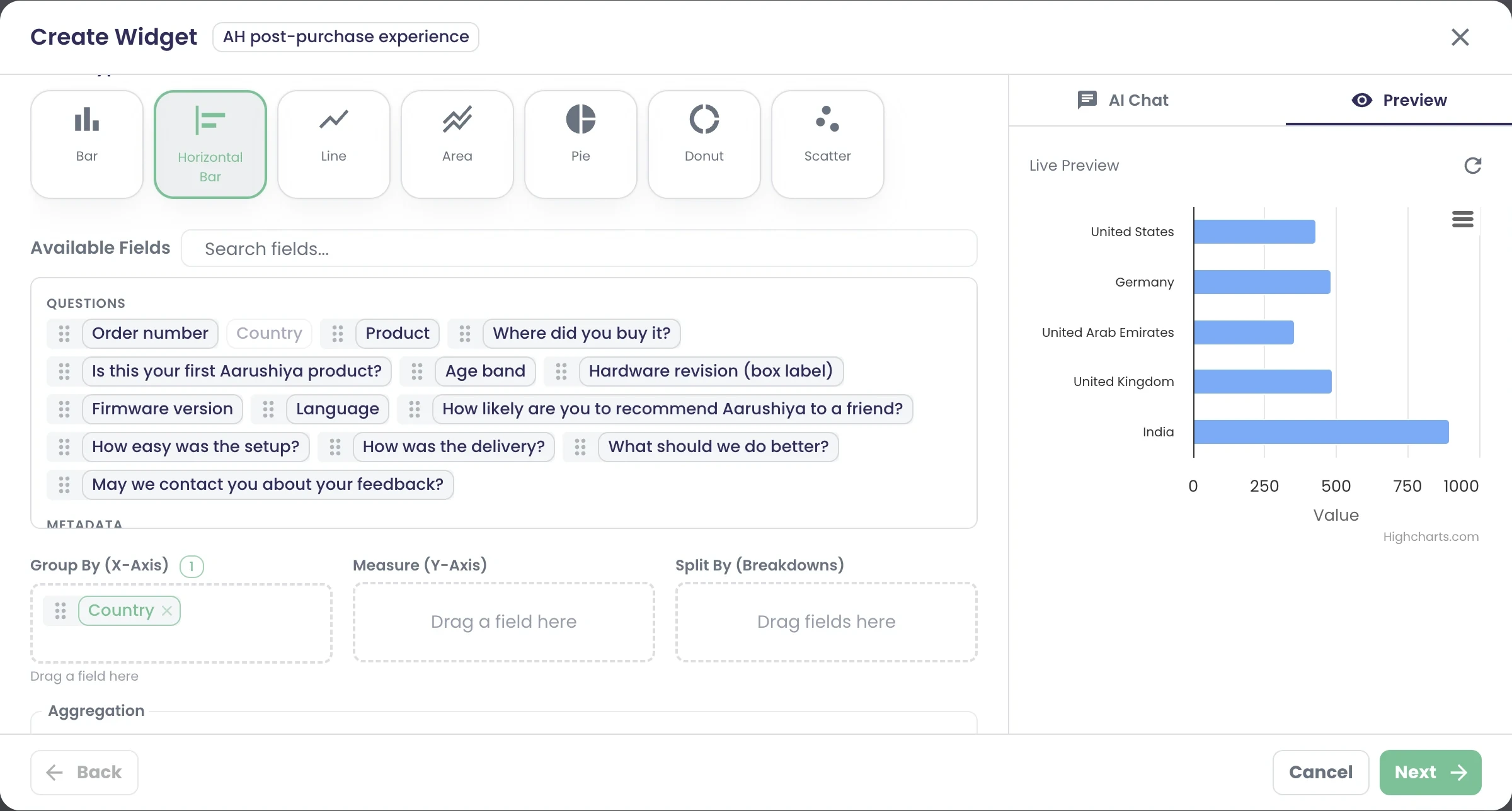Select the Where did you buy it? field
Image resolution: width=1512 pixels, height=811 pixels.
click(581, 334)
